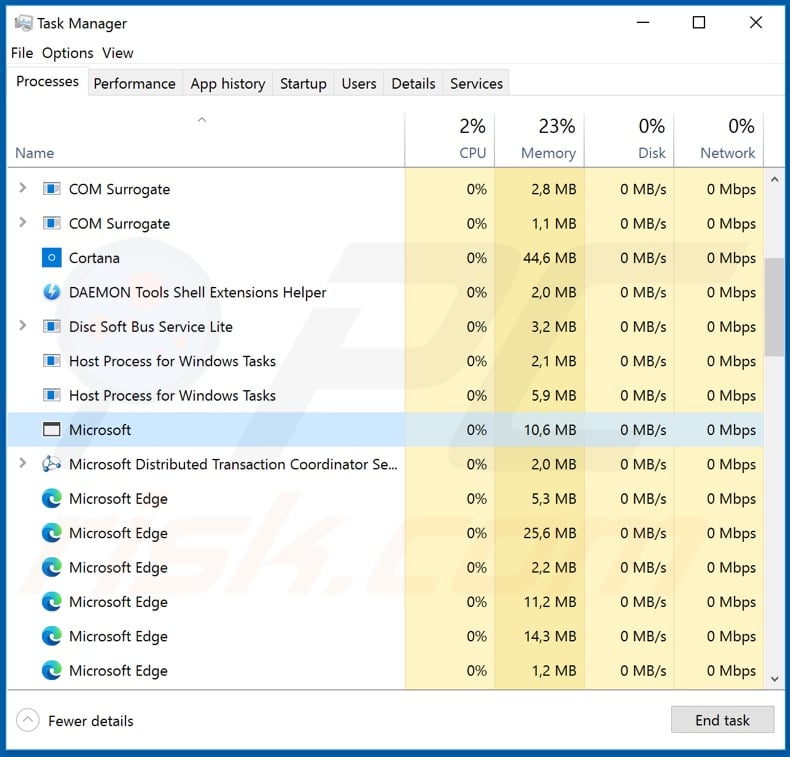Click the 44,6 MB memory value for Cortana
Screen dimensions: 790x757
(549, 258)
